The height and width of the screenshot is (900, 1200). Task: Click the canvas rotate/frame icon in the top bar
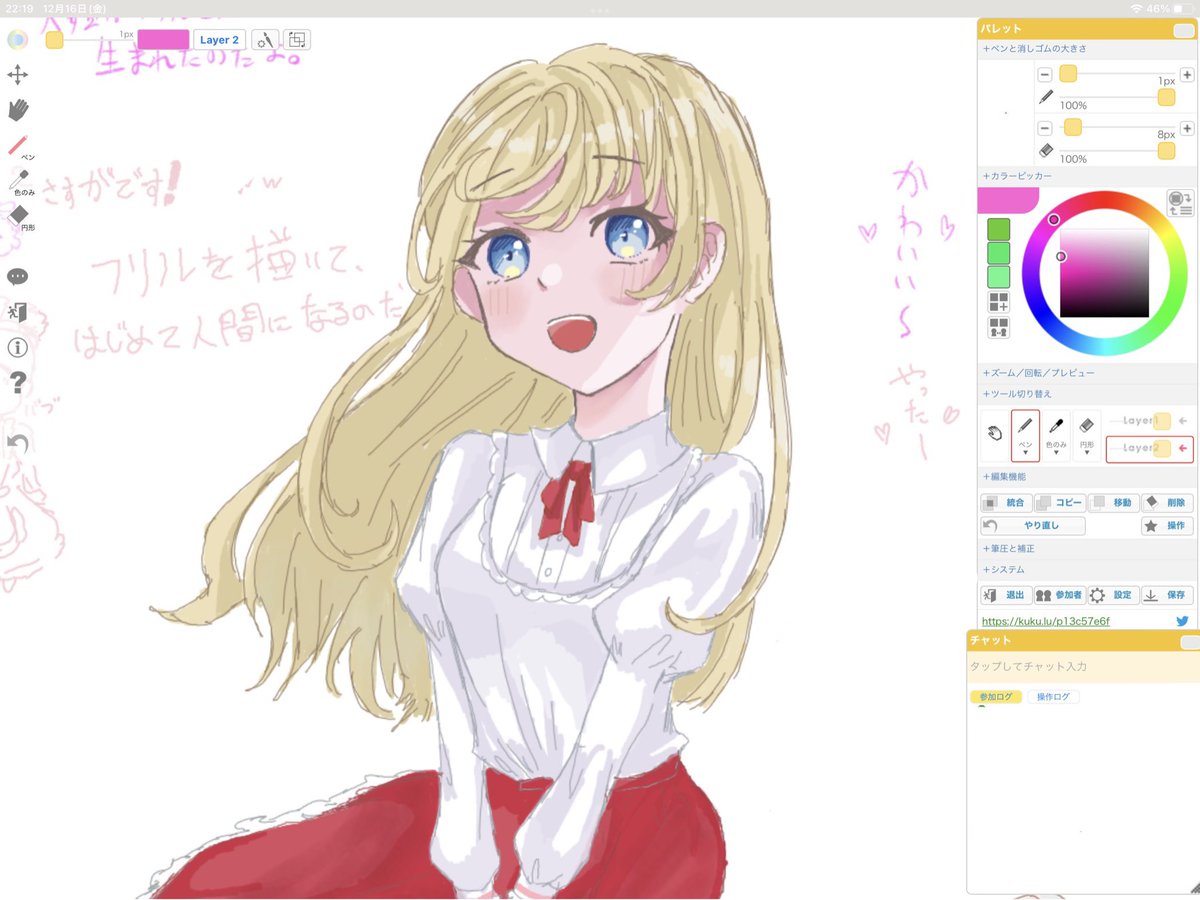[x=297, y=40]
